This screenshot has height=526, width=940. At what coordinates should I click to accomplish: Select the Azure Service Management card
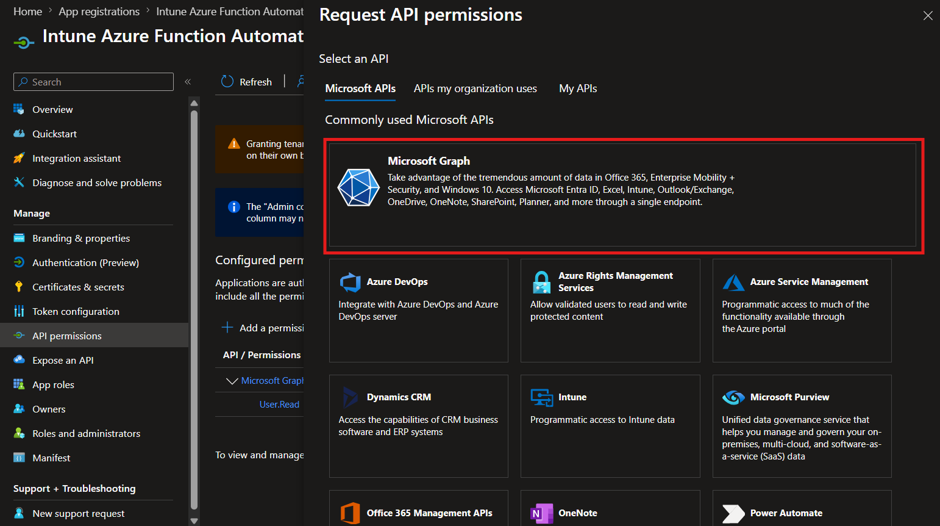802,311
